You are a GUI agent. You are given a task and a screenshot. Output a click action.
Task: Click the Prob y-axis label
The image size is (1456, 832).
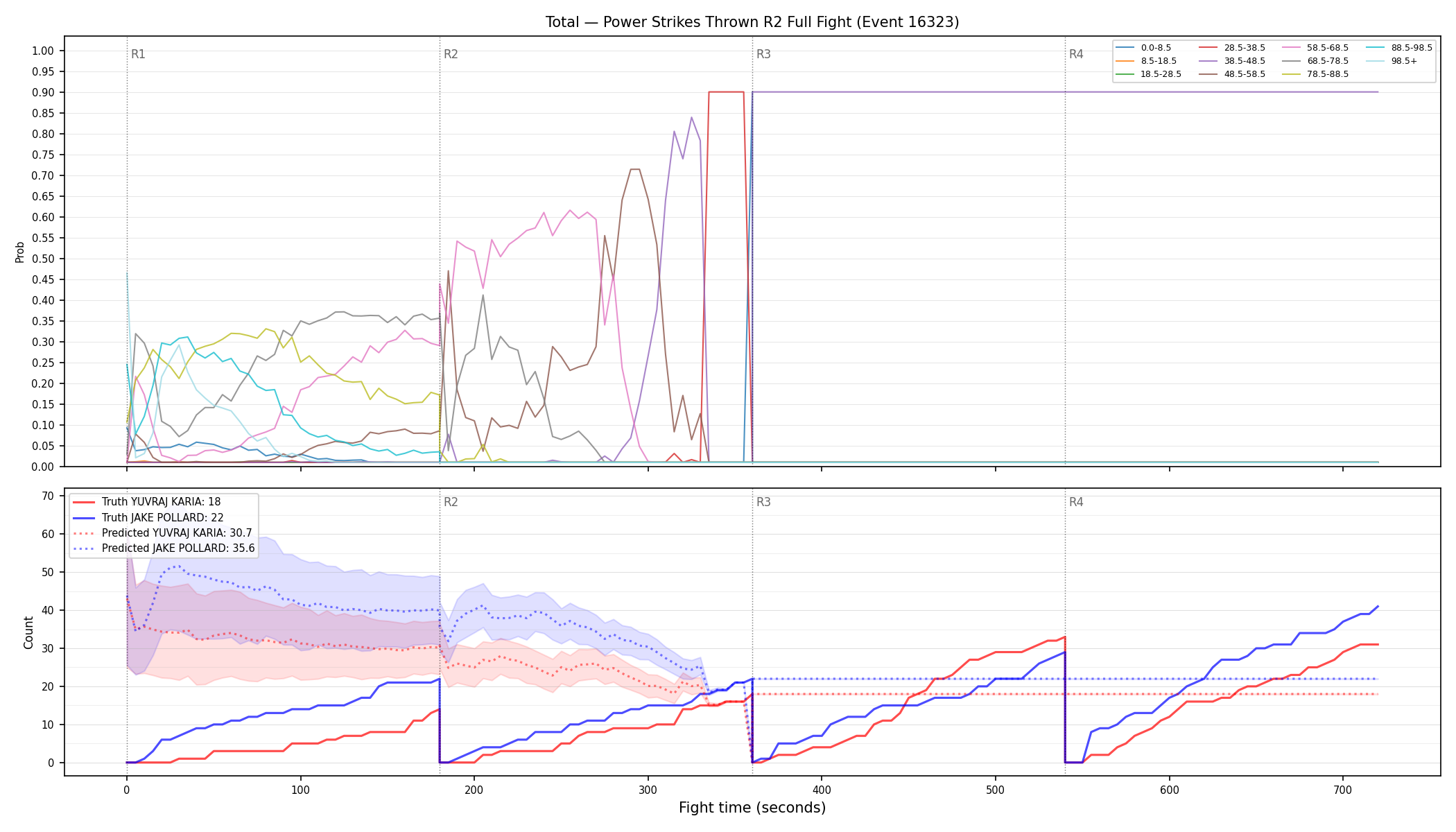pos(19,252)
